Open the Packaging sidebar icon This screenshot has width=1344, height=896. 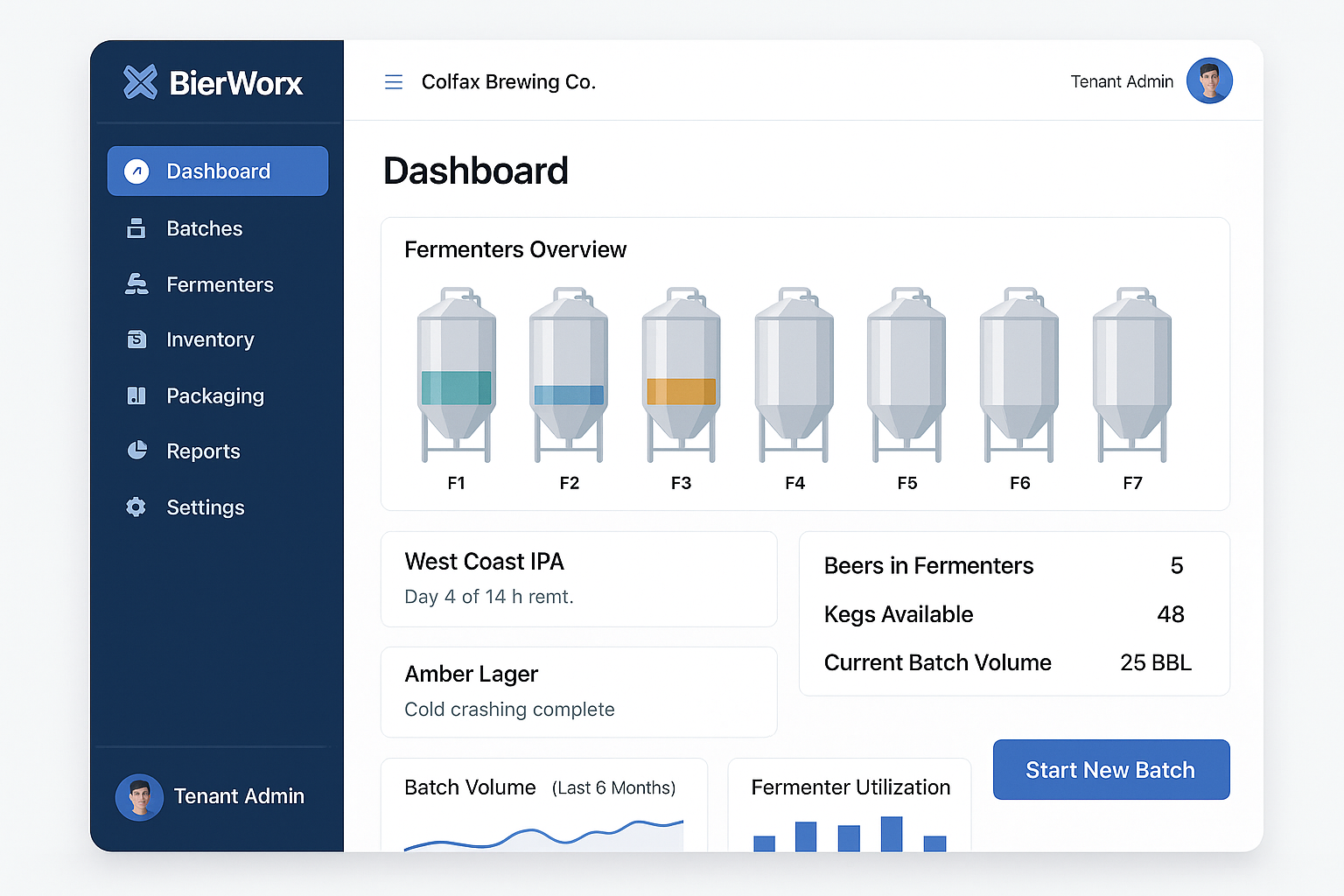click(x=136, y=395)
